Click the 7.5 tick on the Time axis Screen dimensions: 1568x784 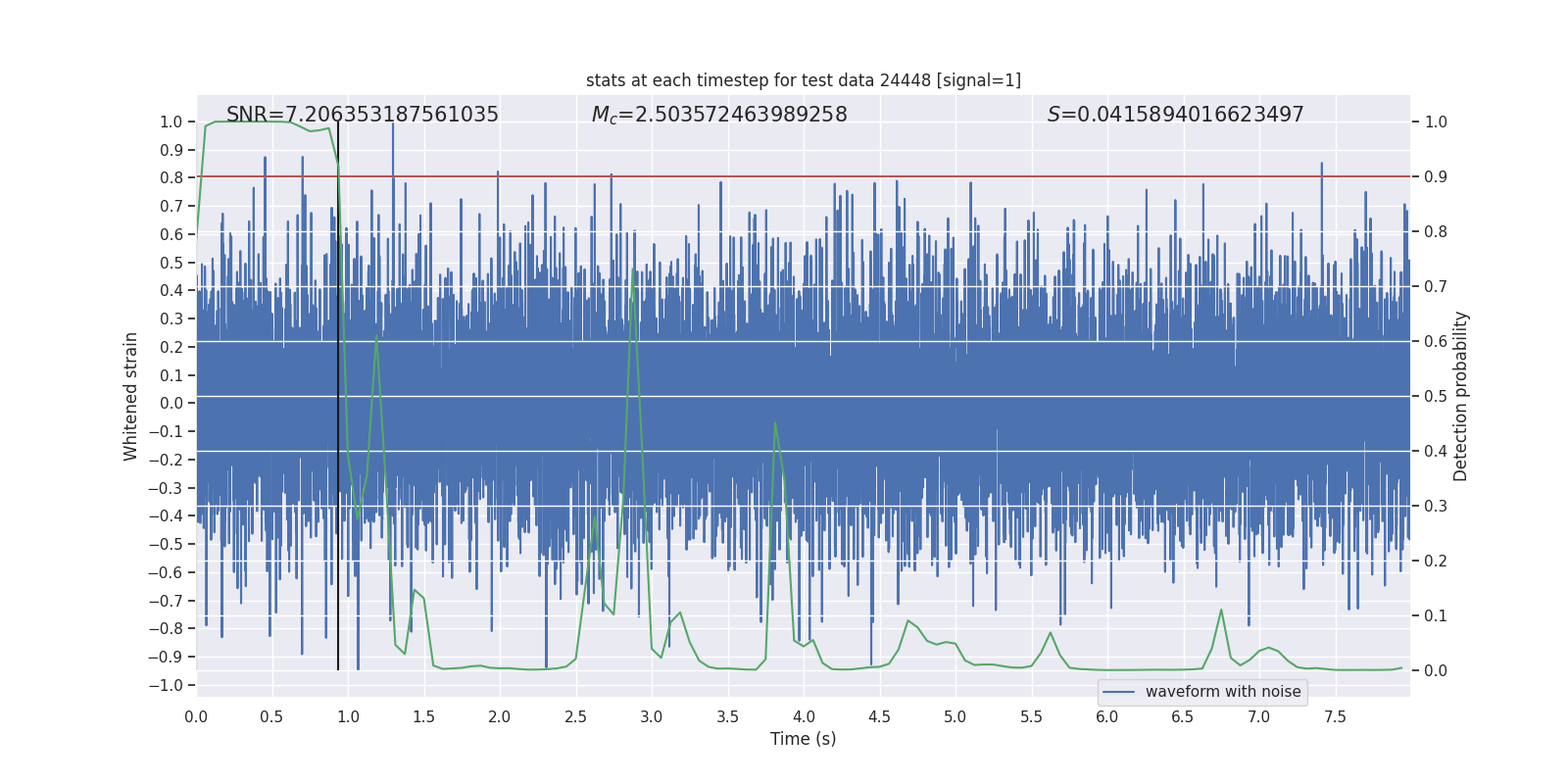pos(1335,716)
